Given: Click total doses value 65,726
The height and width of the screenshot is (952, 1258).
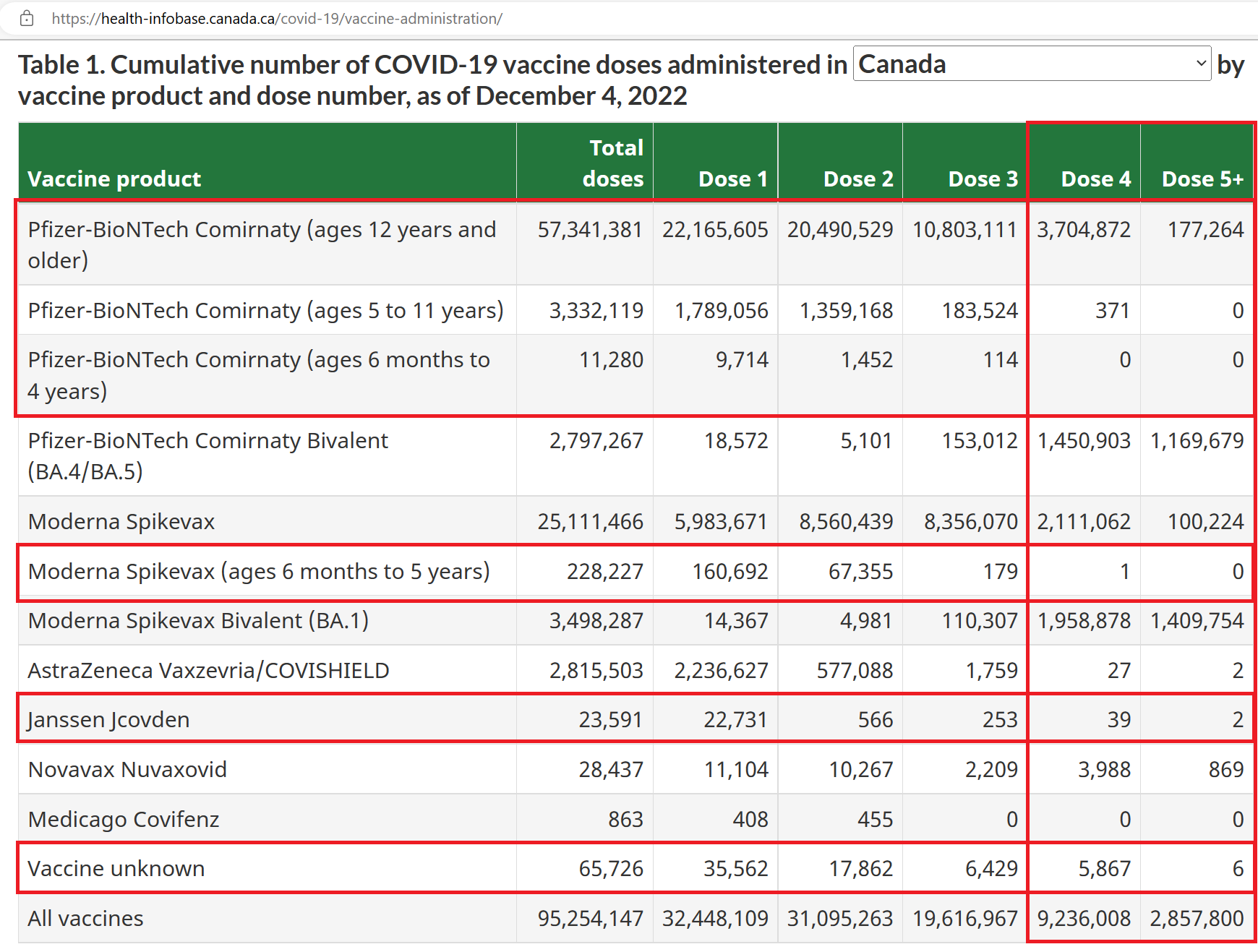Looking at the screenshot, I should (x=611, y=869).
